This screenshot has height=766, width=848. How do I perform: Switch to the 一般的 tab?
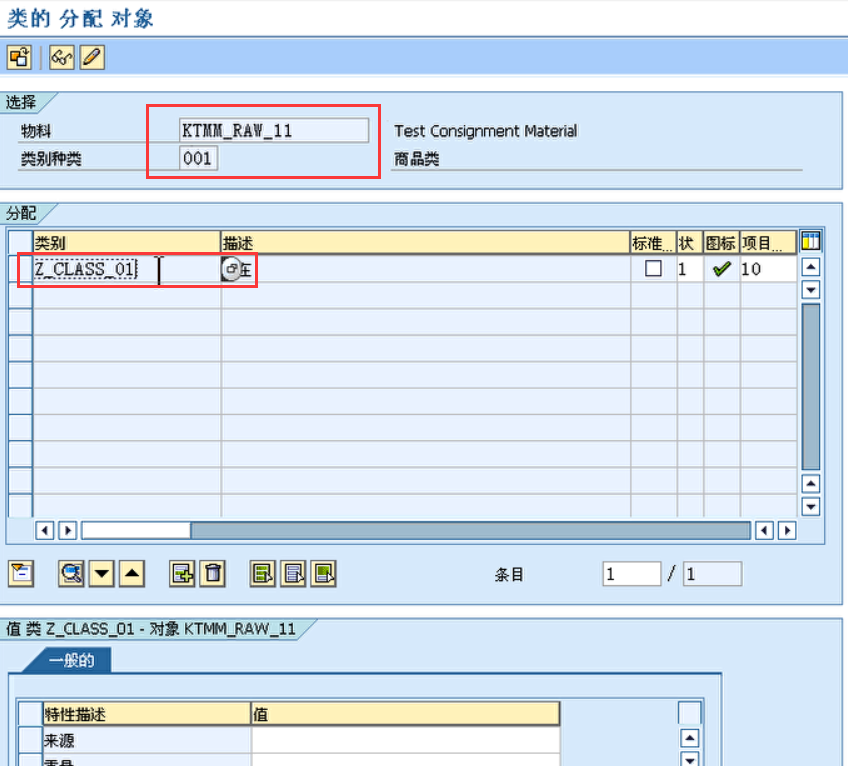click(71, 659)
